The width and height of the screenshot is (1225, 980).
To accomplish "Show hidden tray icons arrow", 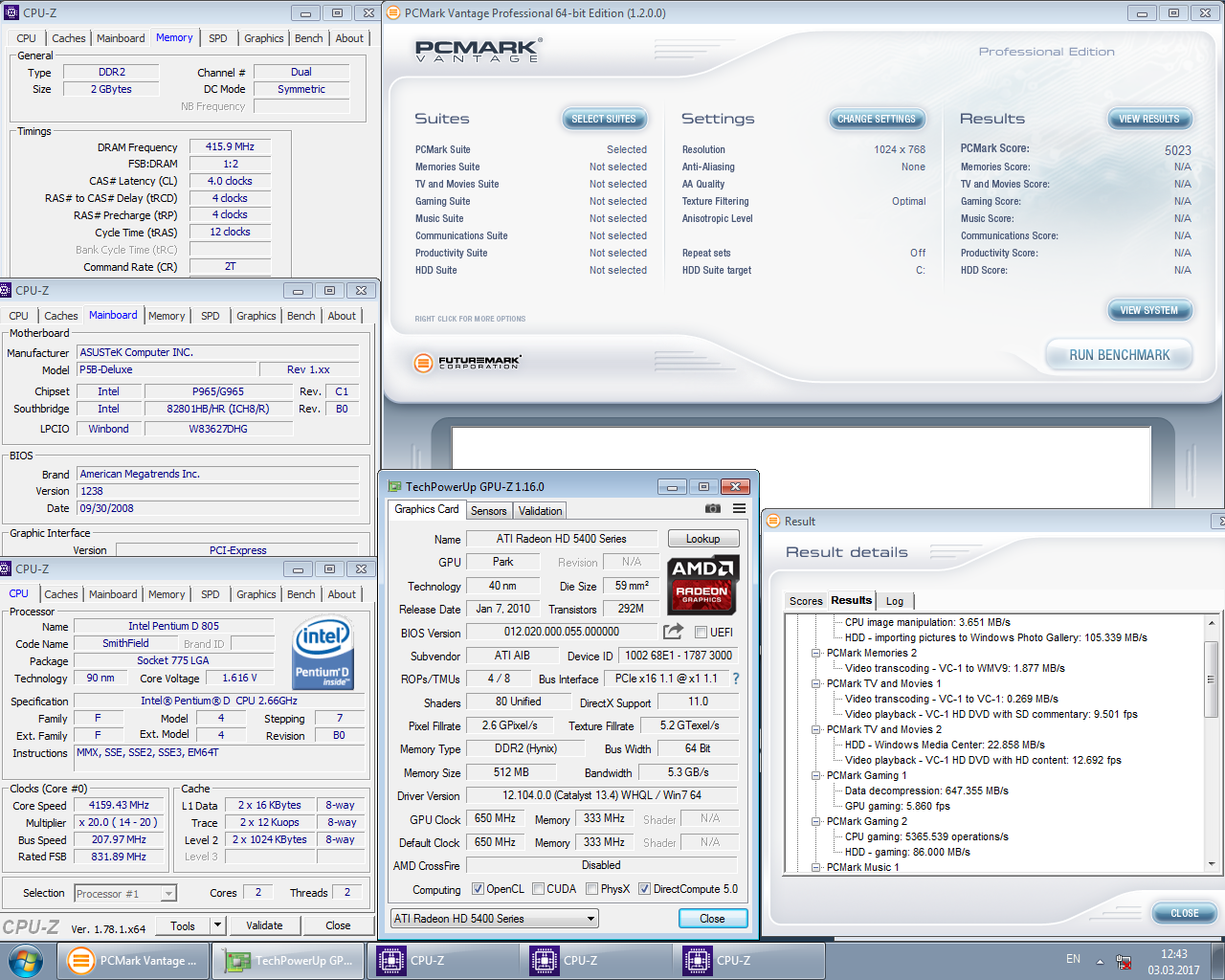I will (1100, 961).
